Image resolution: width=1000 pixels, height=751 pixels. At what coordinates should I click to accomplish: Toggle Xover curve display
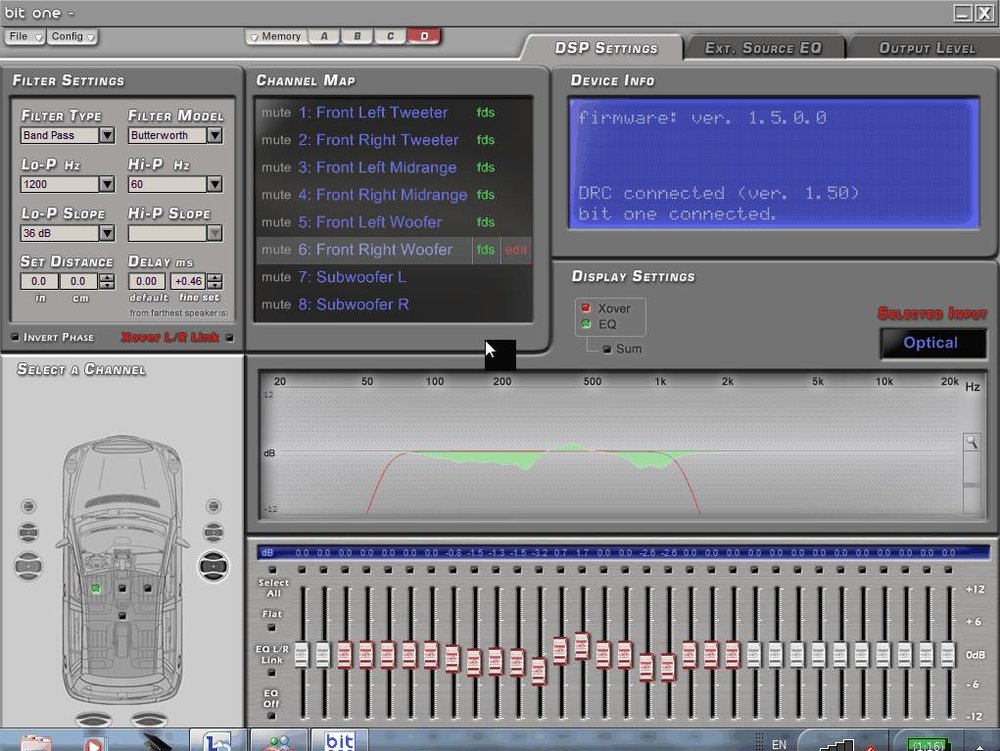pos(586,308)
